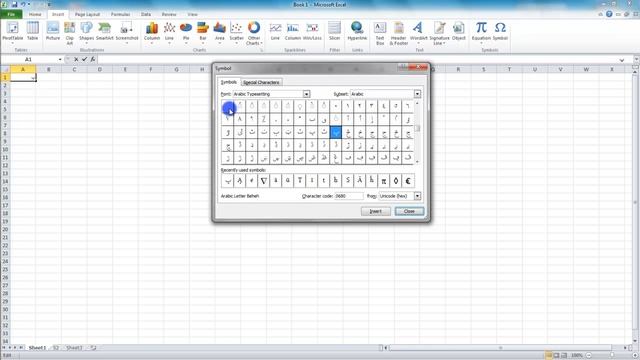Switch to the Data tab

pos(146,14)
